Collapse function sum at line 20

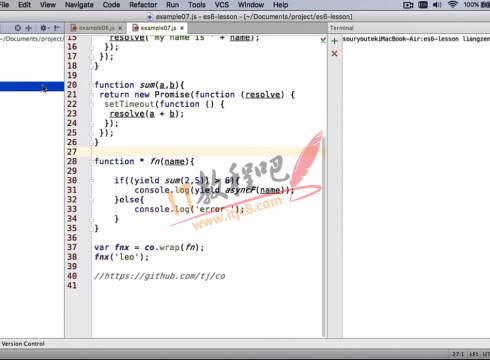pyautogui.click(x=91, y=85)
